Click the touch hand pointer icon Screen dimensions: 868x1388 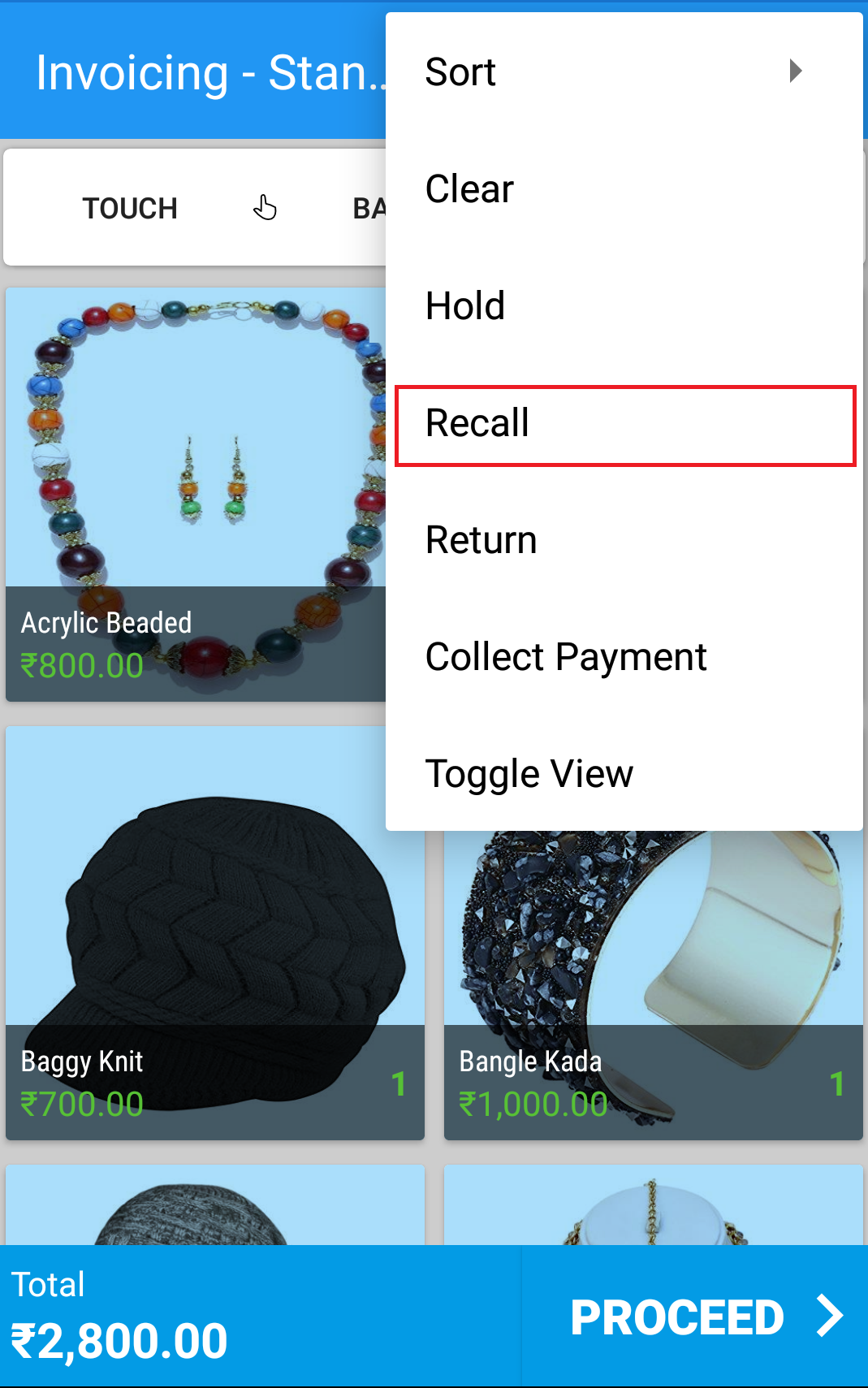[x=265, y=208]
